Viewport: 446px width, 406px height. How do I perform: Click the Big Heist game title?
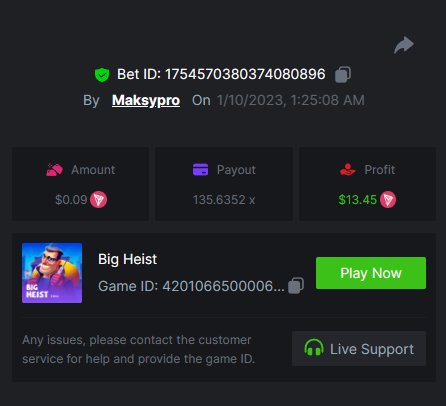tap(127, 259)
